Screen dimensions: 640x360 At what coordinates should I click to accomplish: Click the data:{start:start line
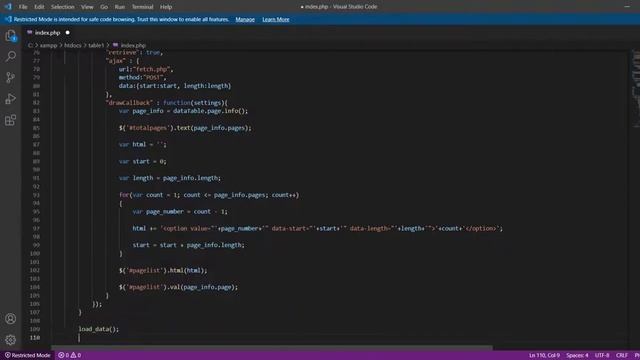point(175,86)
